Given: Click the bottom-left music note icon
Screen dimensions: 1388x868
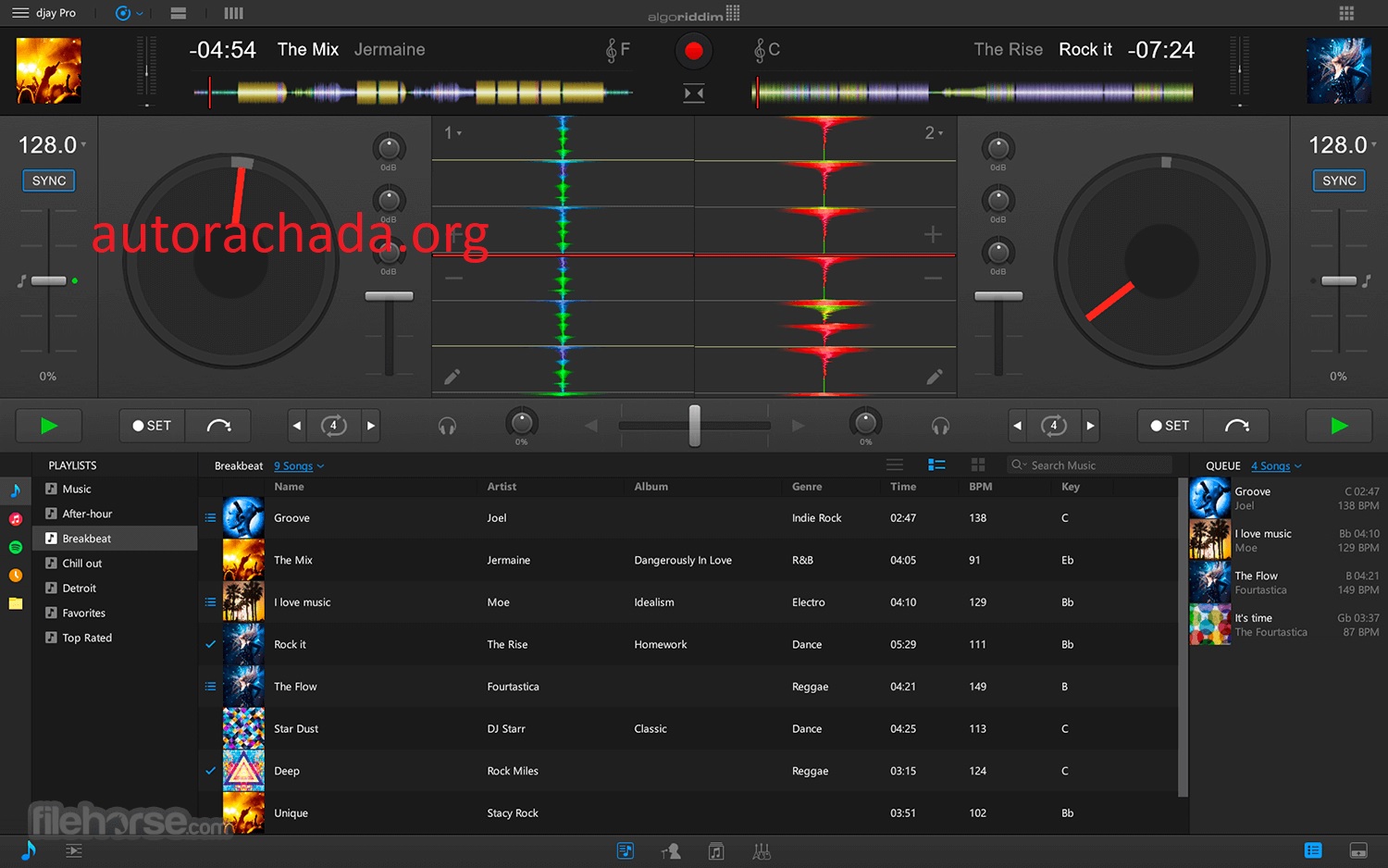Looking at the screenshot, I should click(29, 850).
